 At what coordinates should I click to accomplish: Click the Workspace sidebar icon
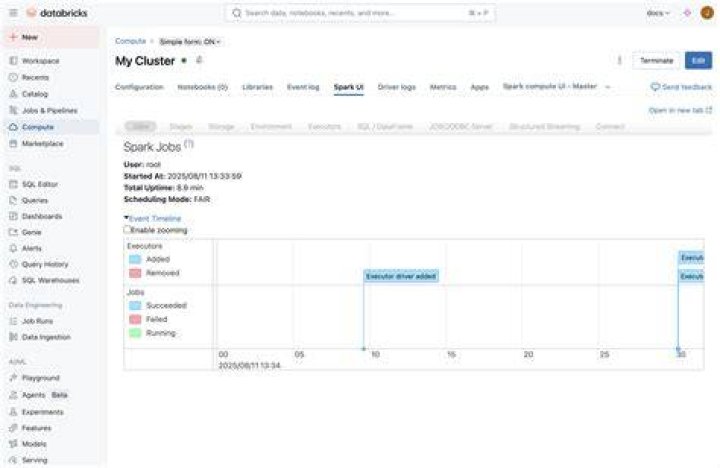pos(13,61)
